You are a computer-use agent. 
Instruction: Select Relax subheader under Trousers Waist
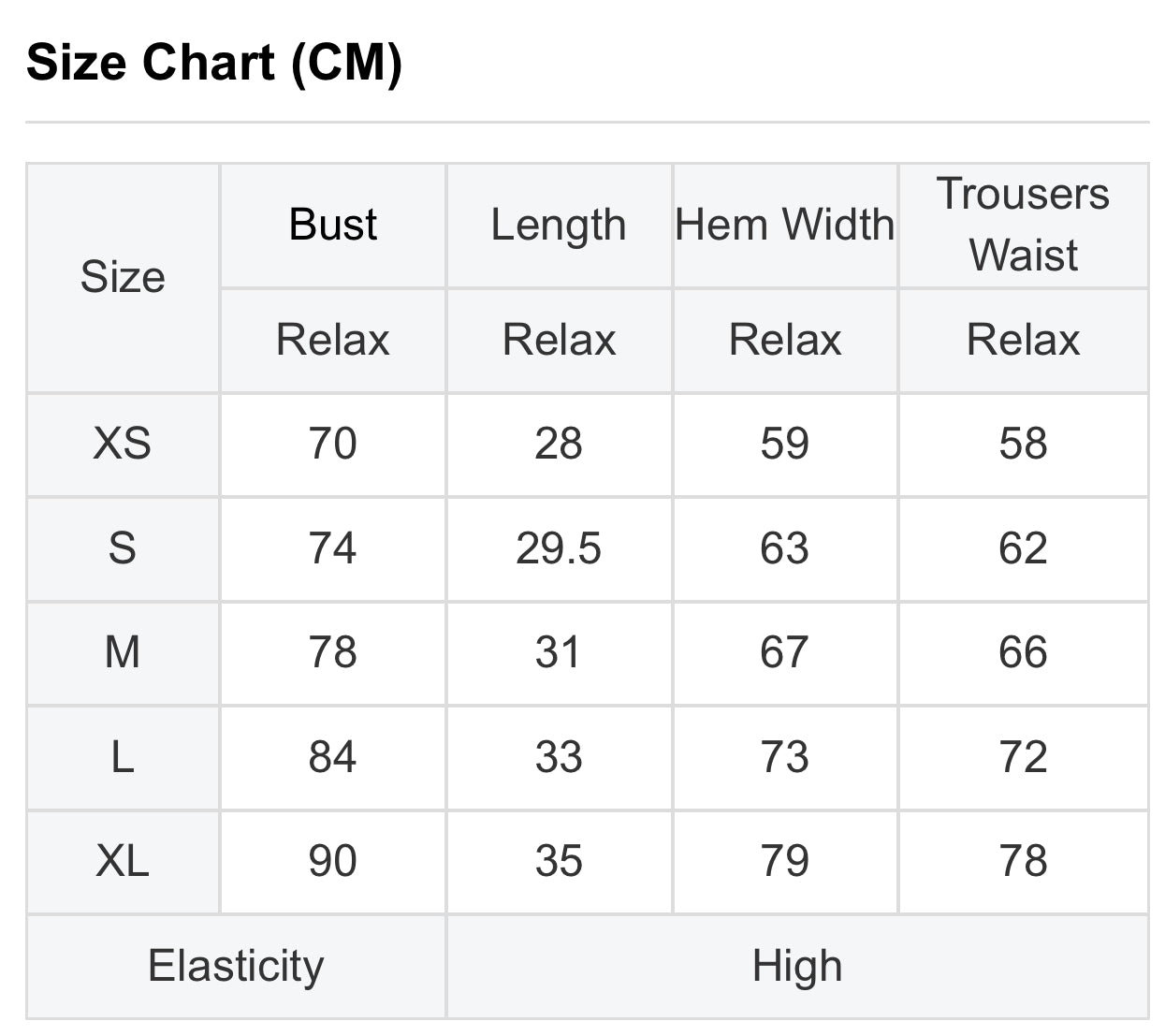[x=1023, y=340]
